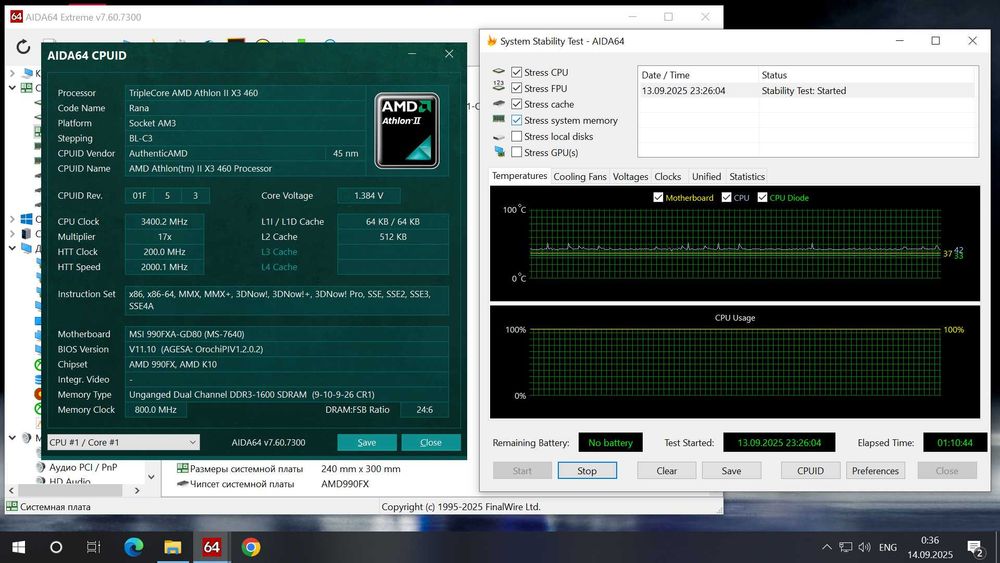Open the Clocks tab
This screenshot has width=1000, height=563.
click(x=668, y=177)
